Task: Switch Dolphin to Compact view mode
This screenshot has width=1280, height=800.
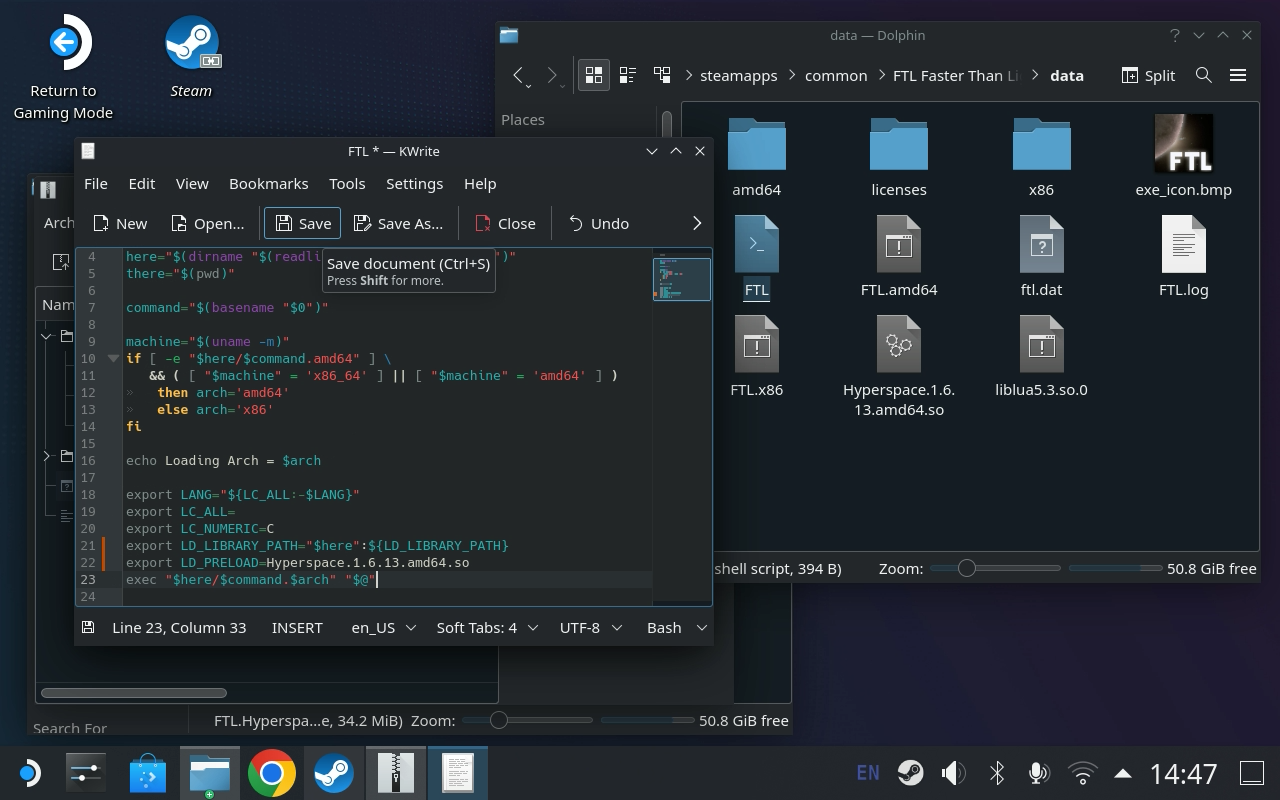Action: (x=628, y=75)
